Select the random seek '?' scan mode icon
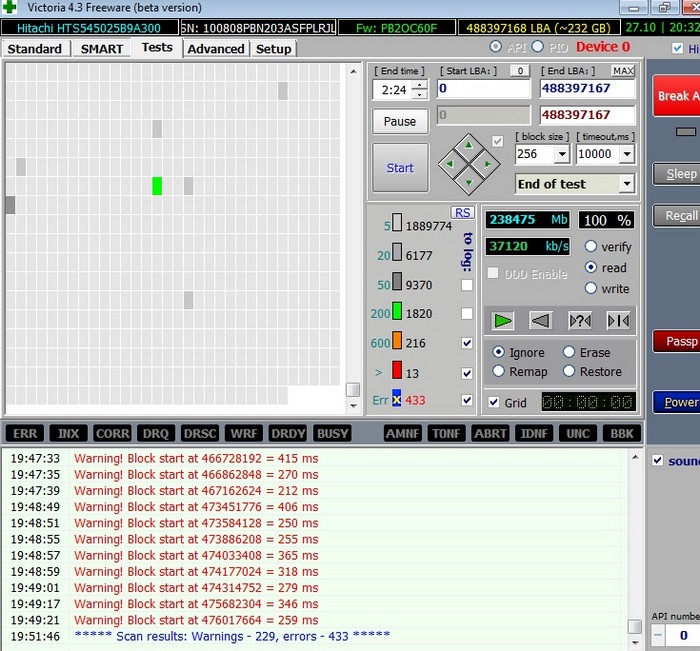 pos(580,320)
